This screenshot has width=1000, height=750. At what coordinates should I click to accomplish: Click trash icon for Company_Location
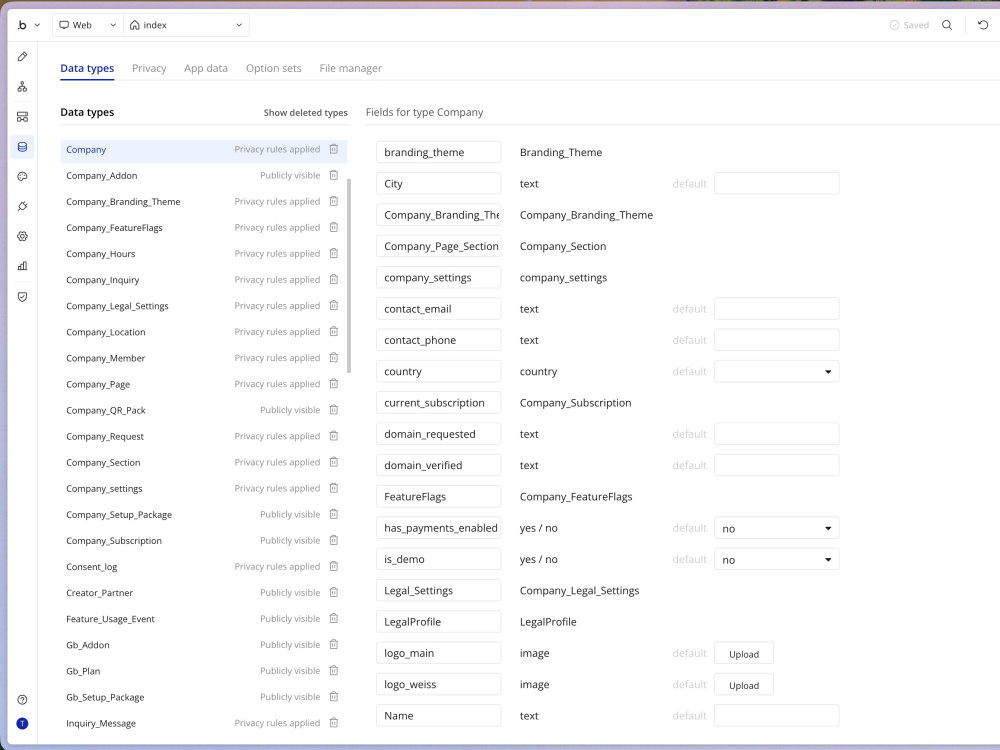334,332
